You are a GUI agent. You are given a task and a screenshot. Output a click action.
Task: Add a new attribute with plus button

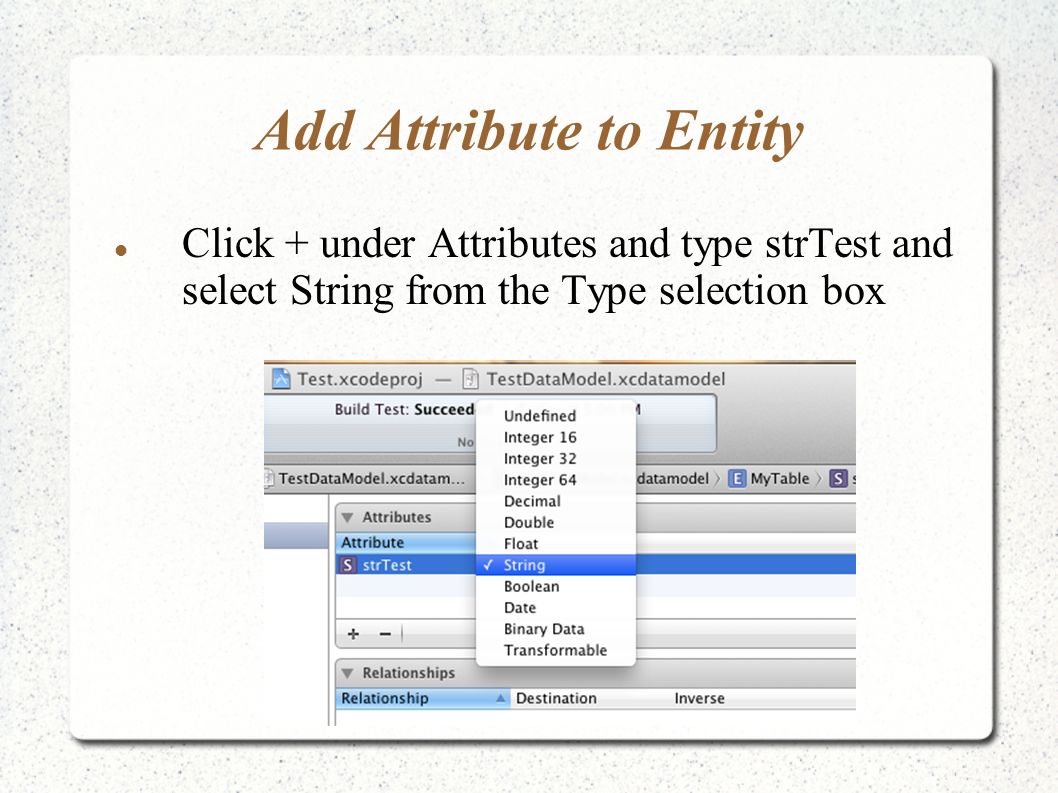pyautogui.click(x=353, y=634)
